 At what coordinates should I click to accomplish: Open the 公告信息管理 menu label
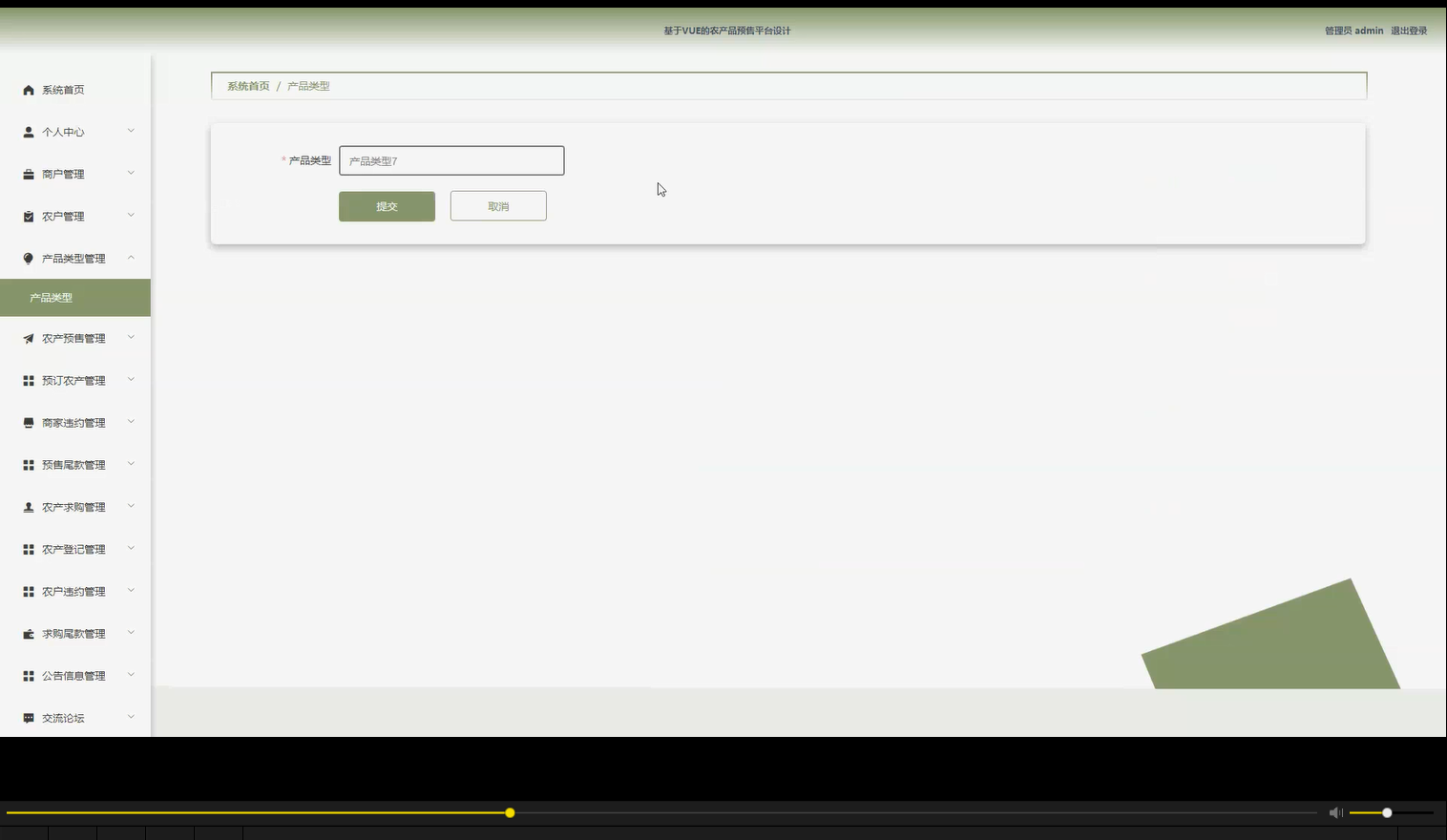click(x=73, y=676)
